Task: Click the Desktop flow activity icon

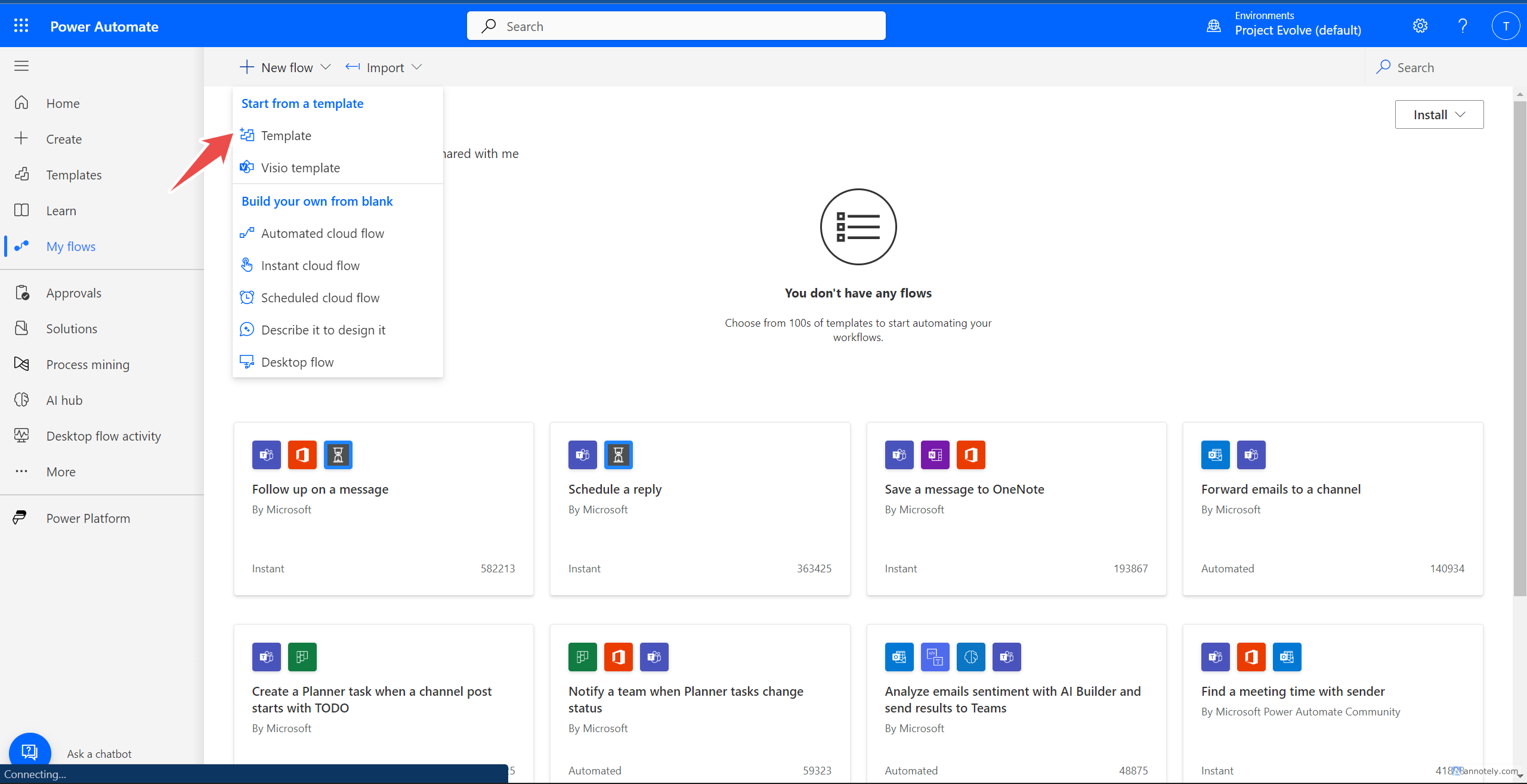Action: [21, 436]
